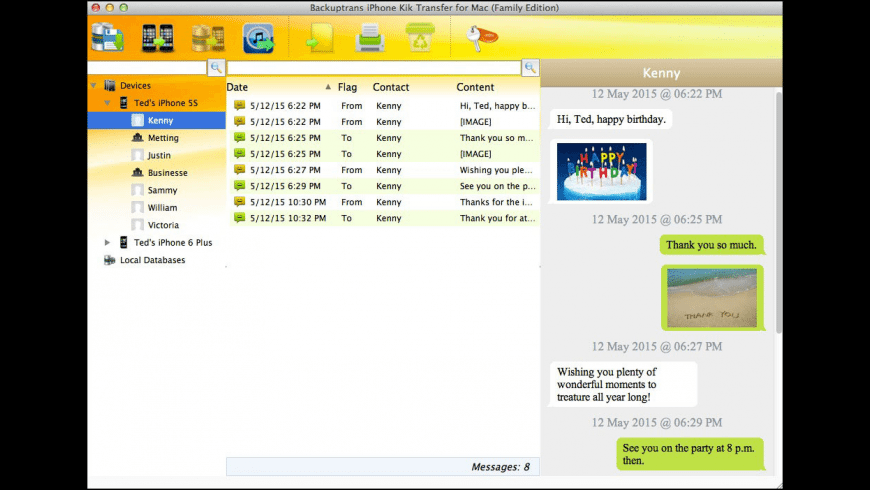Click the printer toolbar icon

pos(370,38)
